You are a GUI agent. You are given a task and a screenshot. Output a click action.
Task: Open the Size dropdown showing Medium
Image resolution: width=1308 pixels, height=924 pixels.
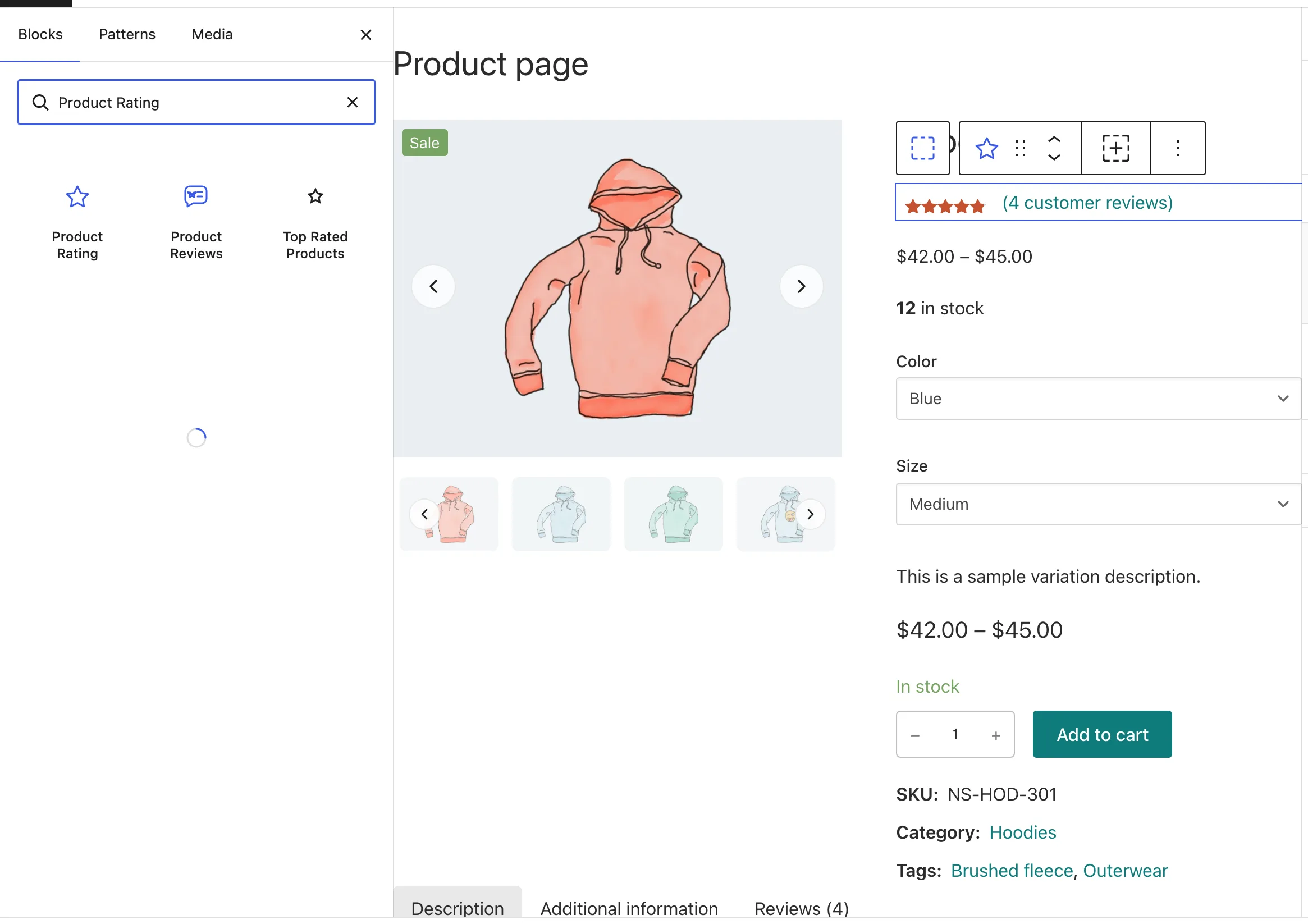[x=1098, y=504]
